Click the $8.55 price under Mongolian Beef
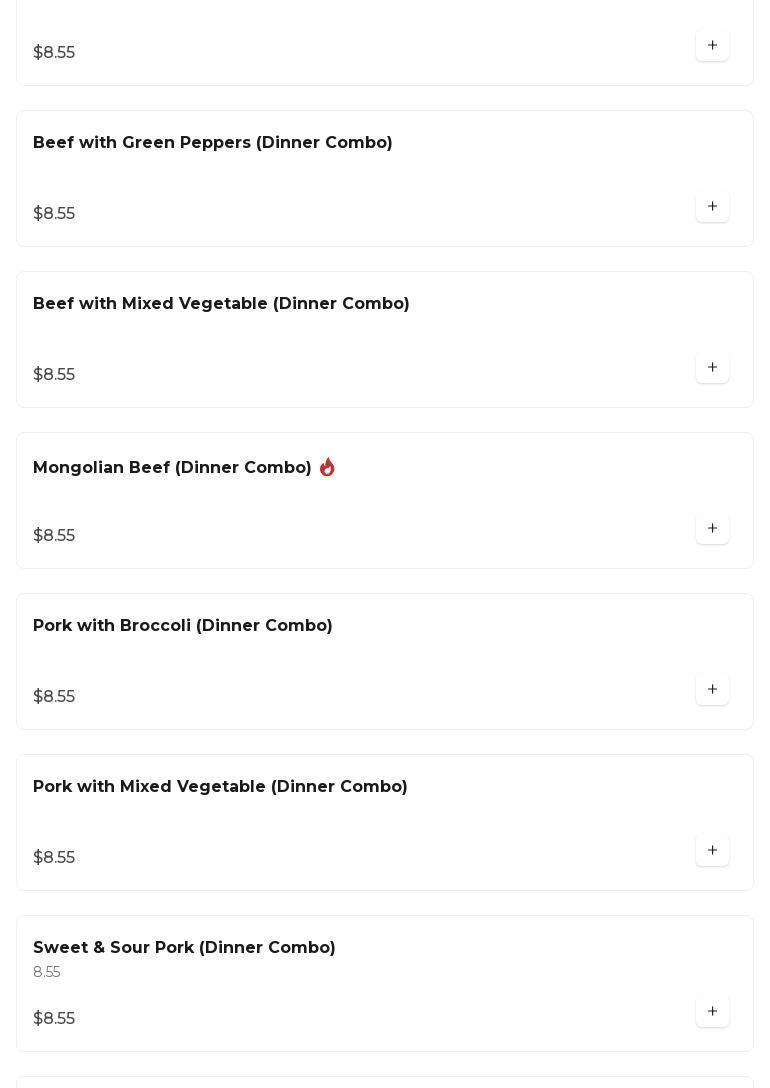The image size is (770, 1088). coord(54,536)
